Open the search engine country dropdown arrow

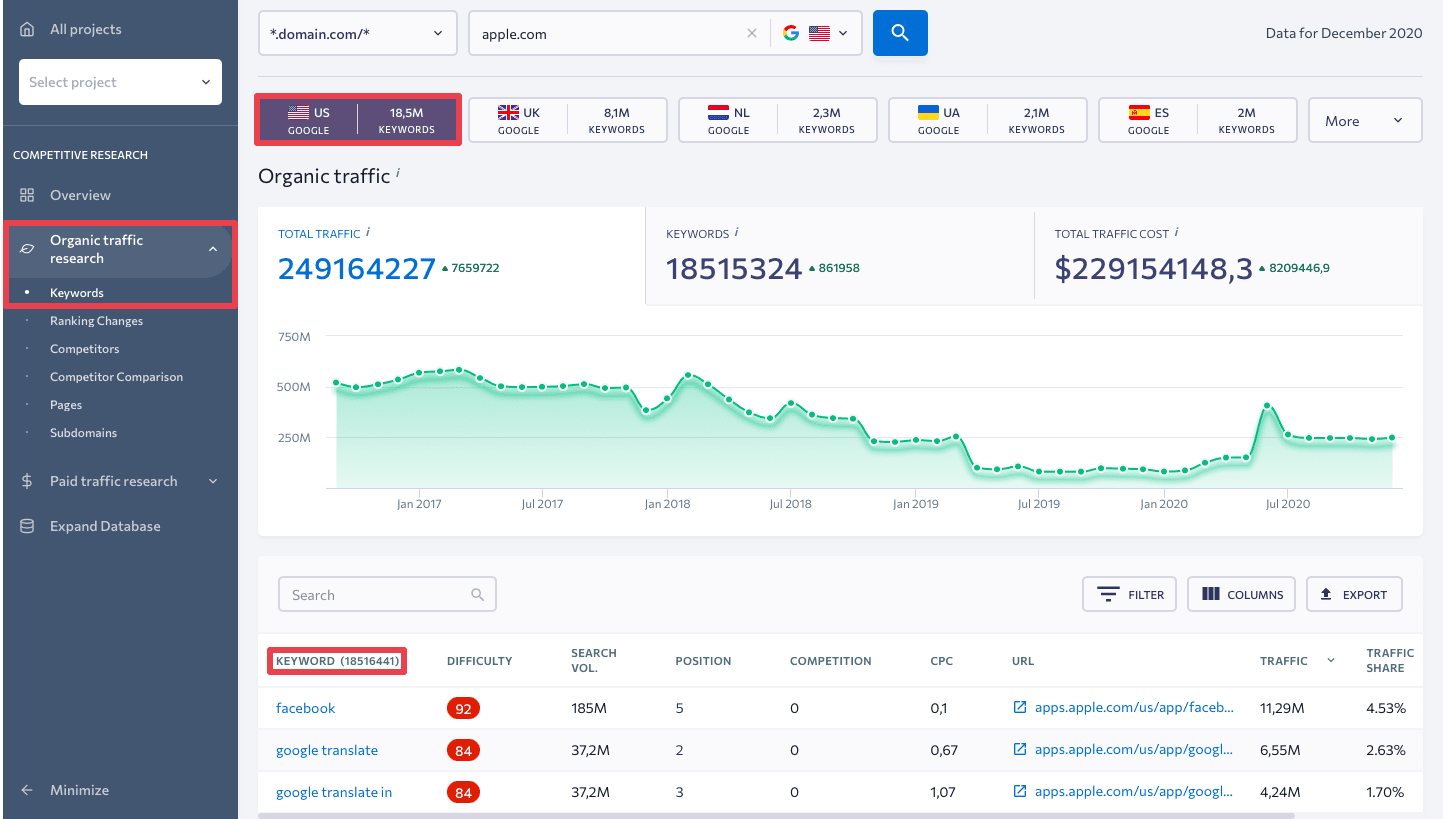pyautogui.click(x=843, y=34)
